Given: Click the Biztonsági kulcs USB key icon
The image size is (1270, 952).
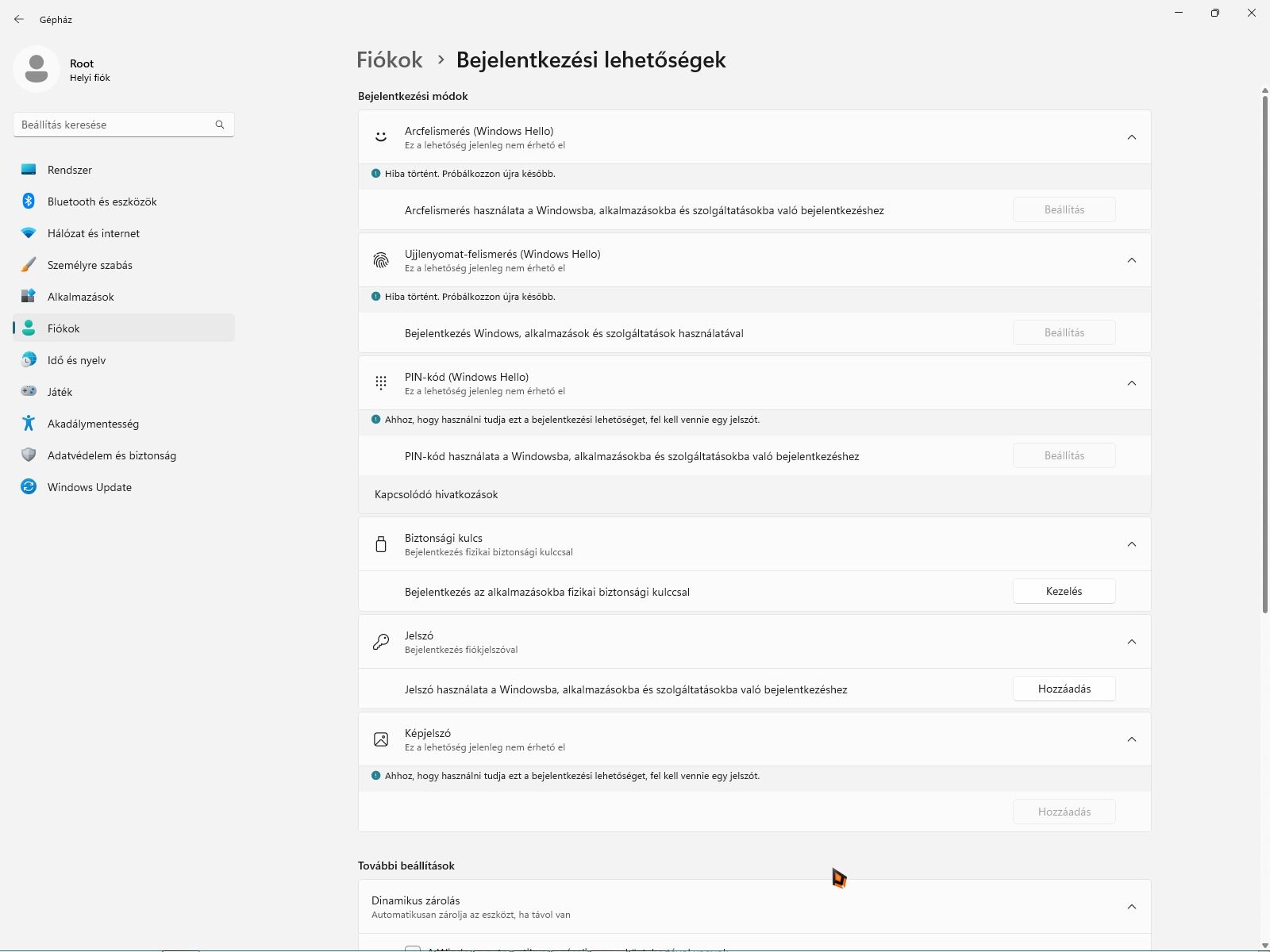Looking at the screenshot, I should [x=381, y=544].
